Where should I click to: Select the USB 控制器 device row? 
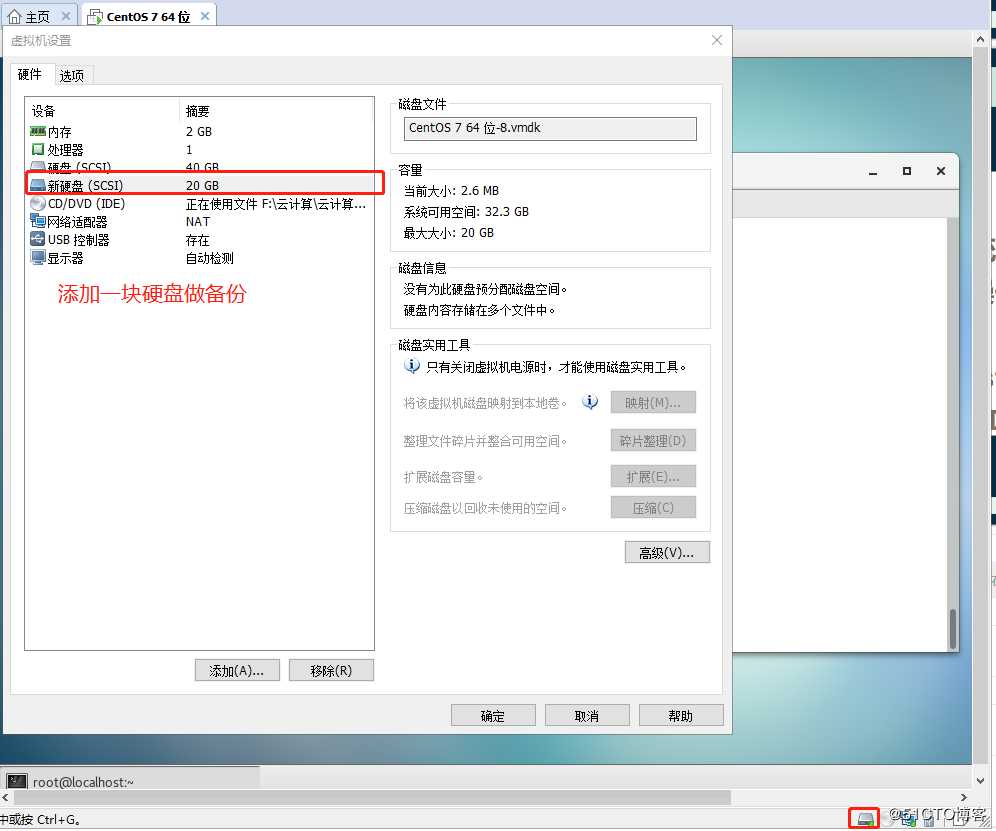[199, 240]
